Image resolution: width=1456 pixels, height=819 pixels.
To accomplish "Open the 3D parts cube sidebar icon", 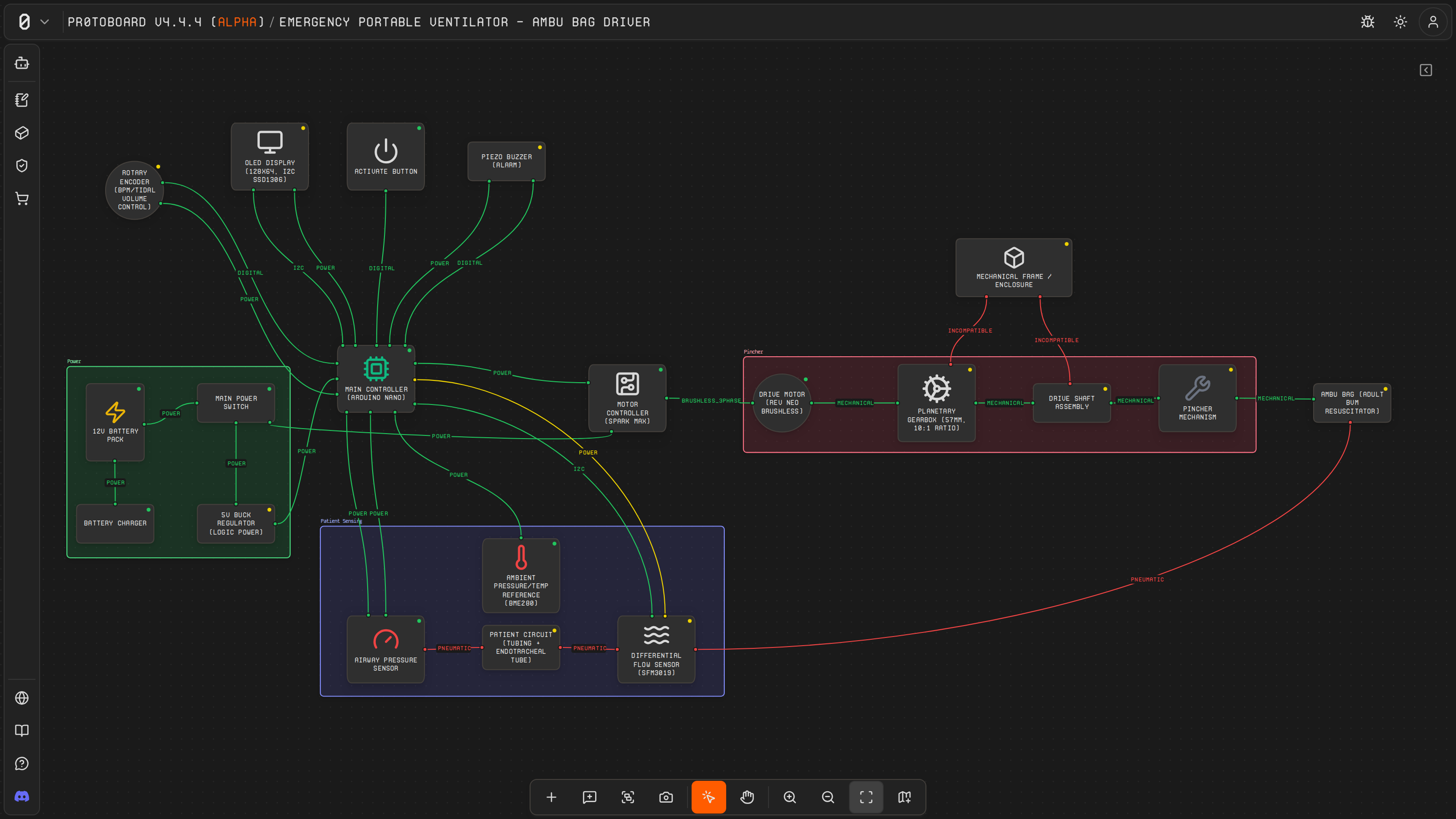I will click(22, 133).
